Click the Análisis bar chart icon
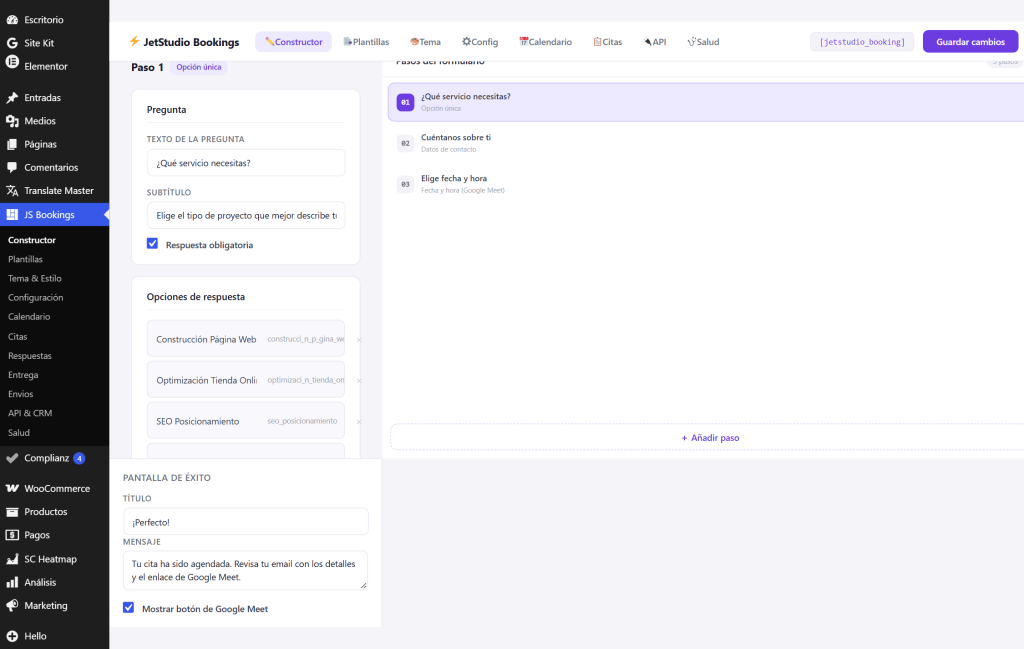The width and height of the screenshot is (1024, 649). point(12,582)
